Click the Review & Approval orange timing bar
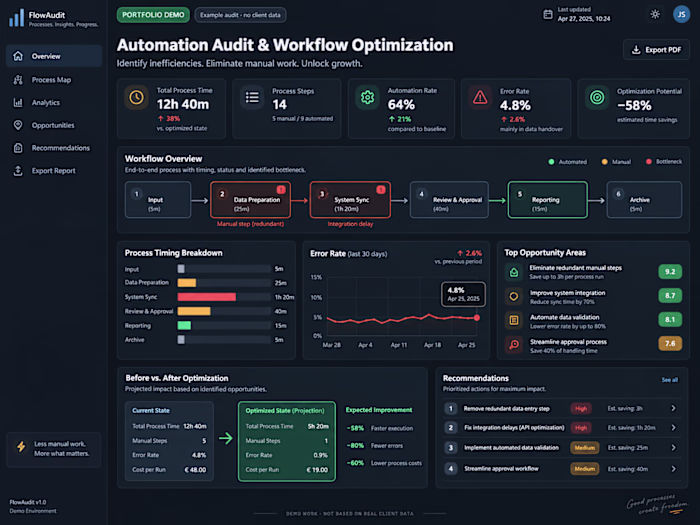Image resolution: width=700 pixels, height=525 pixels. (194, 311)
